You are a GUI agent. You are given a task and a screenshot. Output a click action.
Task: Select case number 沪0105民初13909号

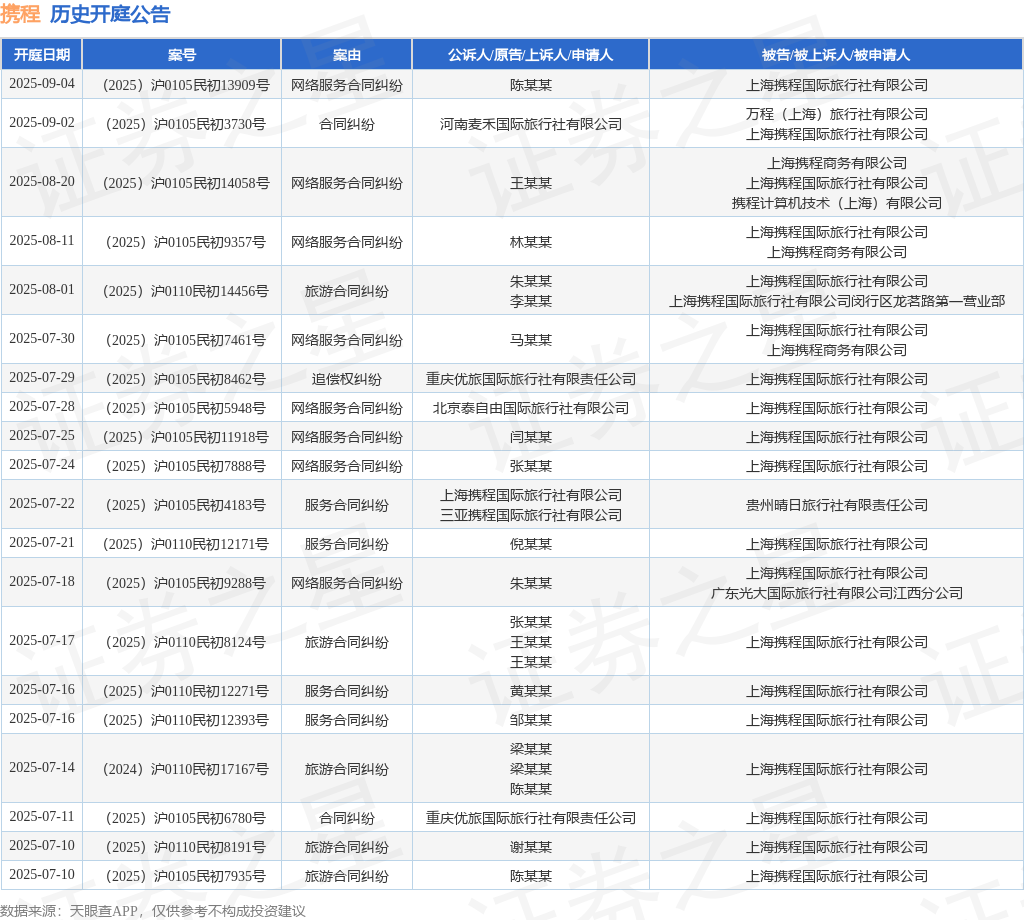186,85
